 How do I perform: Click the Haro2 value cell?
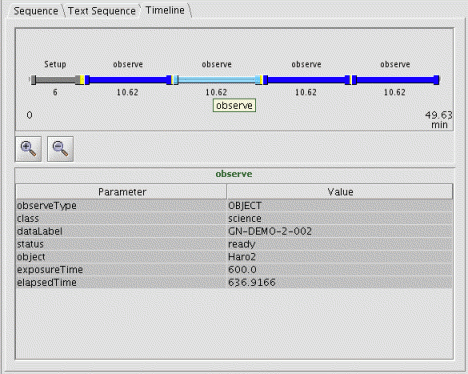(x=340, y=257)
